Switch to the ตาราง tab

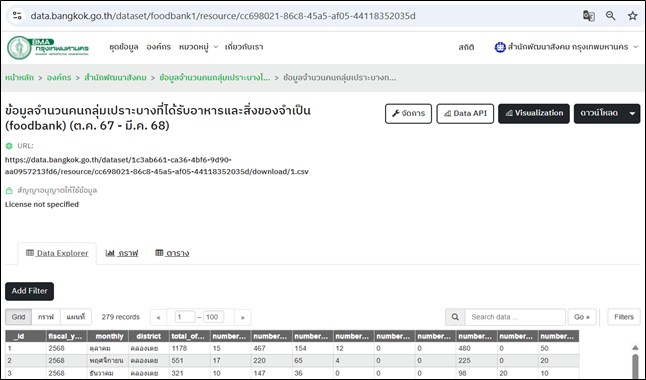pos(172,253)
